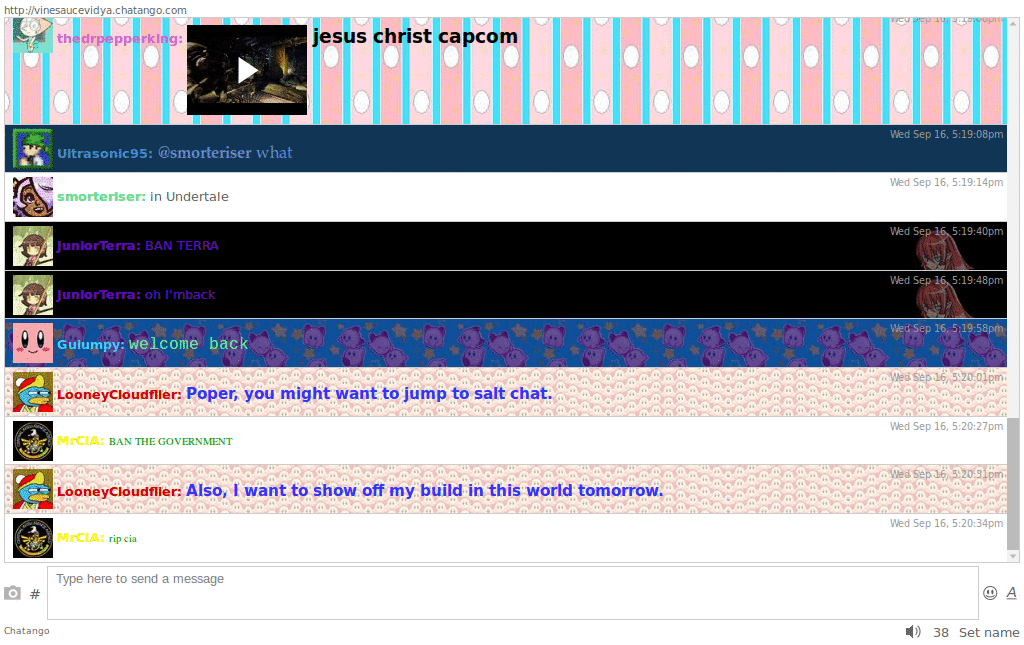The image size is (1024, 645).
Task: Click MrCIA's golden avatar
Action: click(x=32, y=440)
